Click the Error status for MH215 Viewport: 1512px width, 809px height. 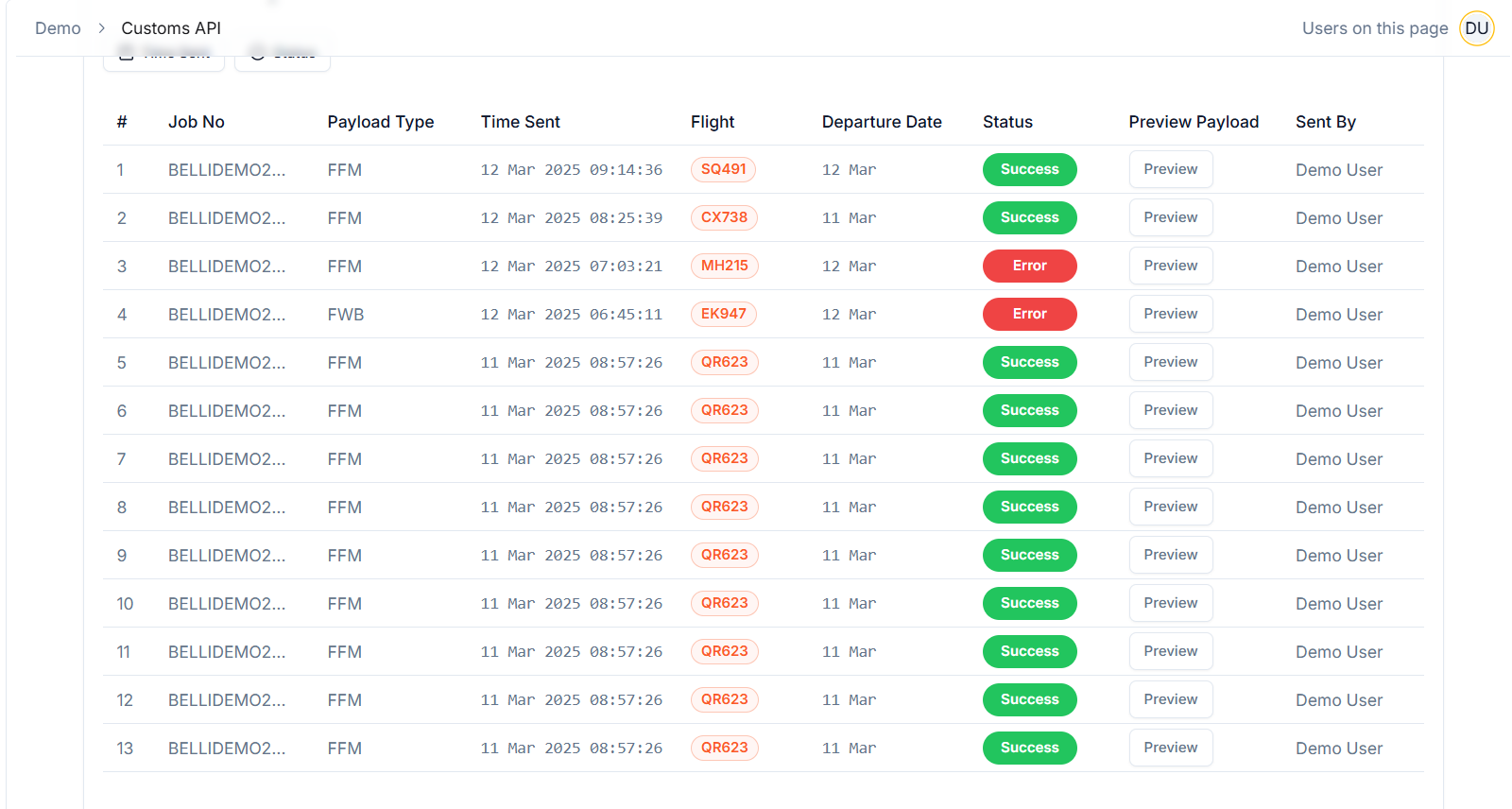[x=1029, y=266]
